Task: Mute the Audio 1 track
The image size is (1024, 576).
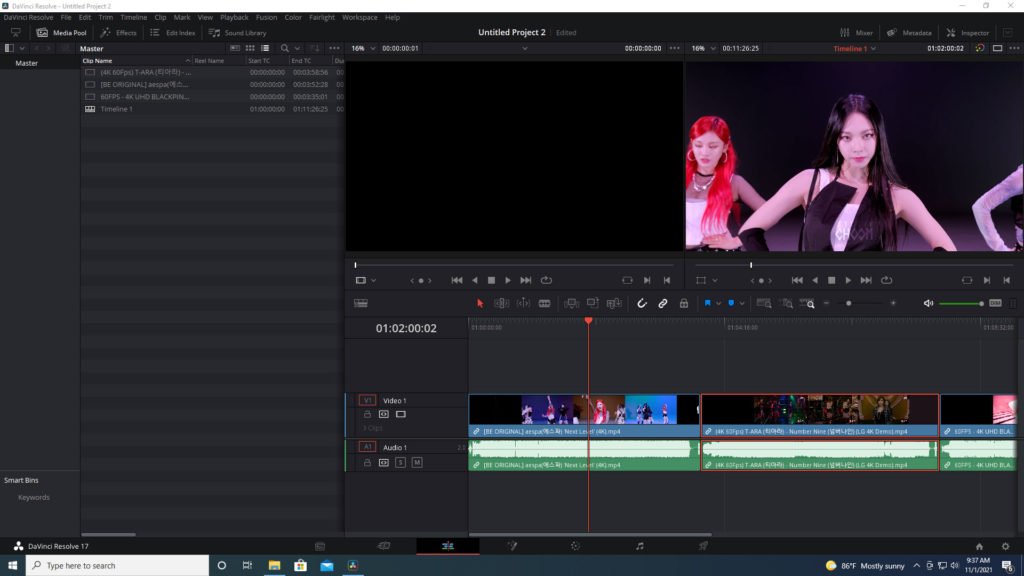Action: tap(417, 463)
